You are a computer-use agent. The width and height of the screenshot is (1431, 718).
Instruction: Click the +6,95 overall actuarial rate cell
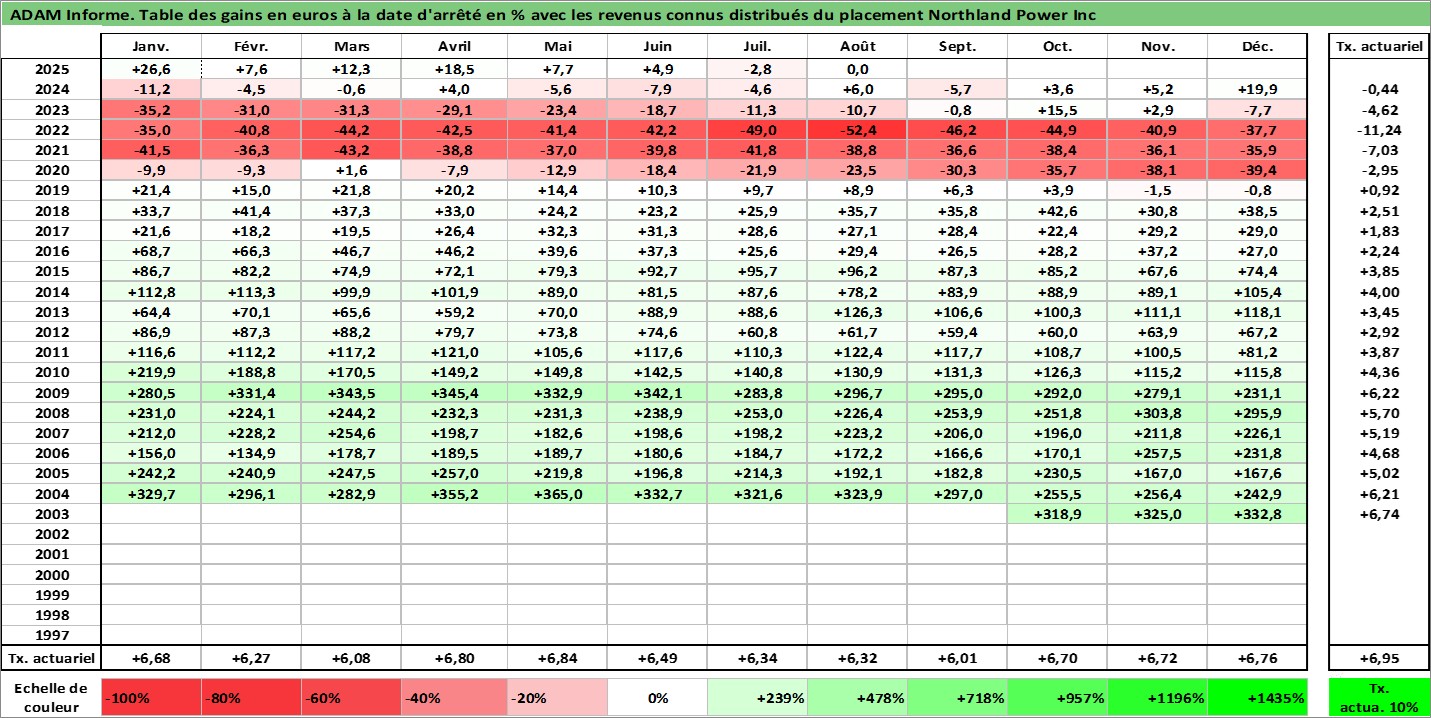[1378, 658]
